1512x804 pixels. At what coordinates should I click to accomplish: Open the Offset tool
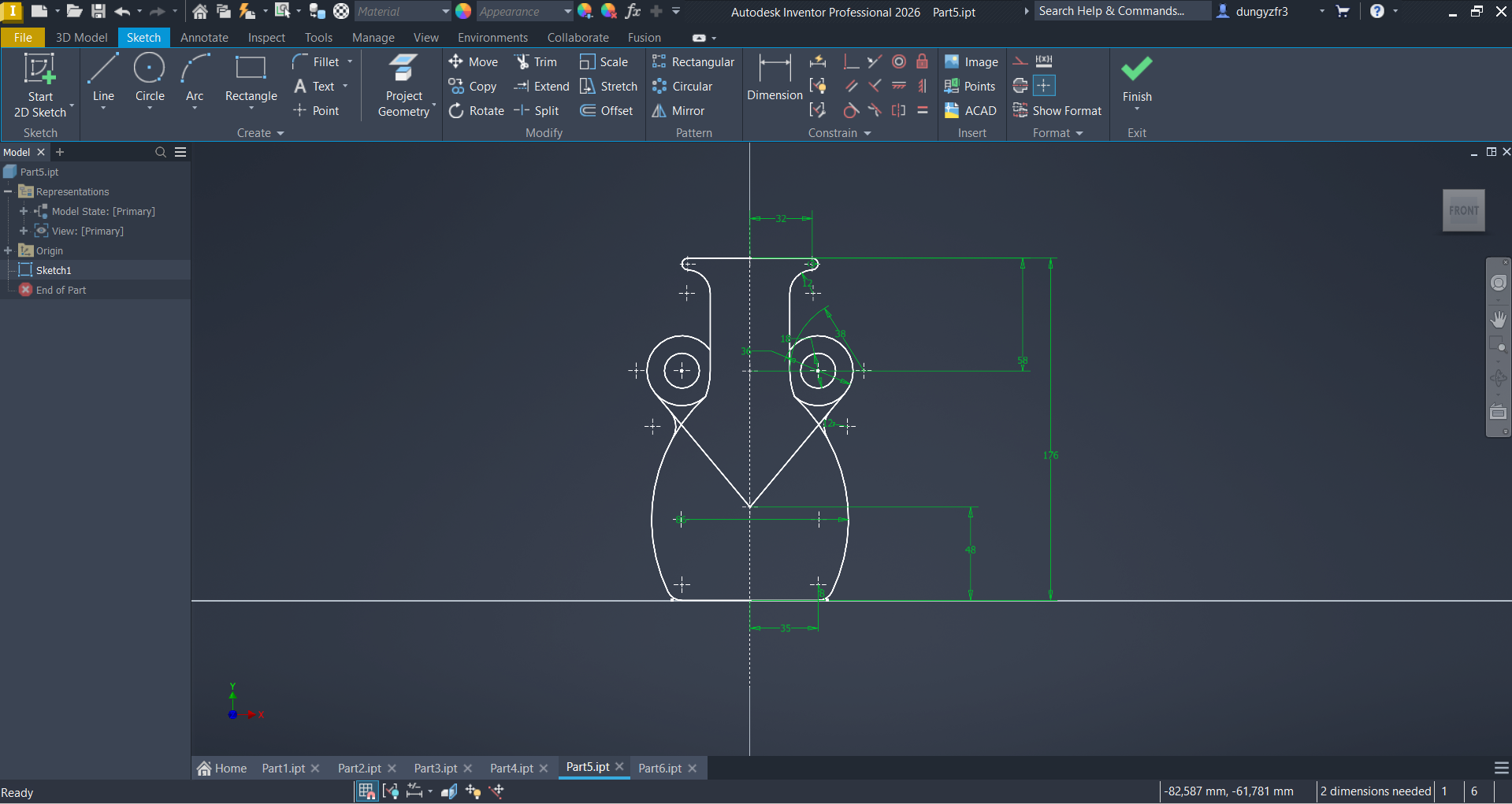607,111
